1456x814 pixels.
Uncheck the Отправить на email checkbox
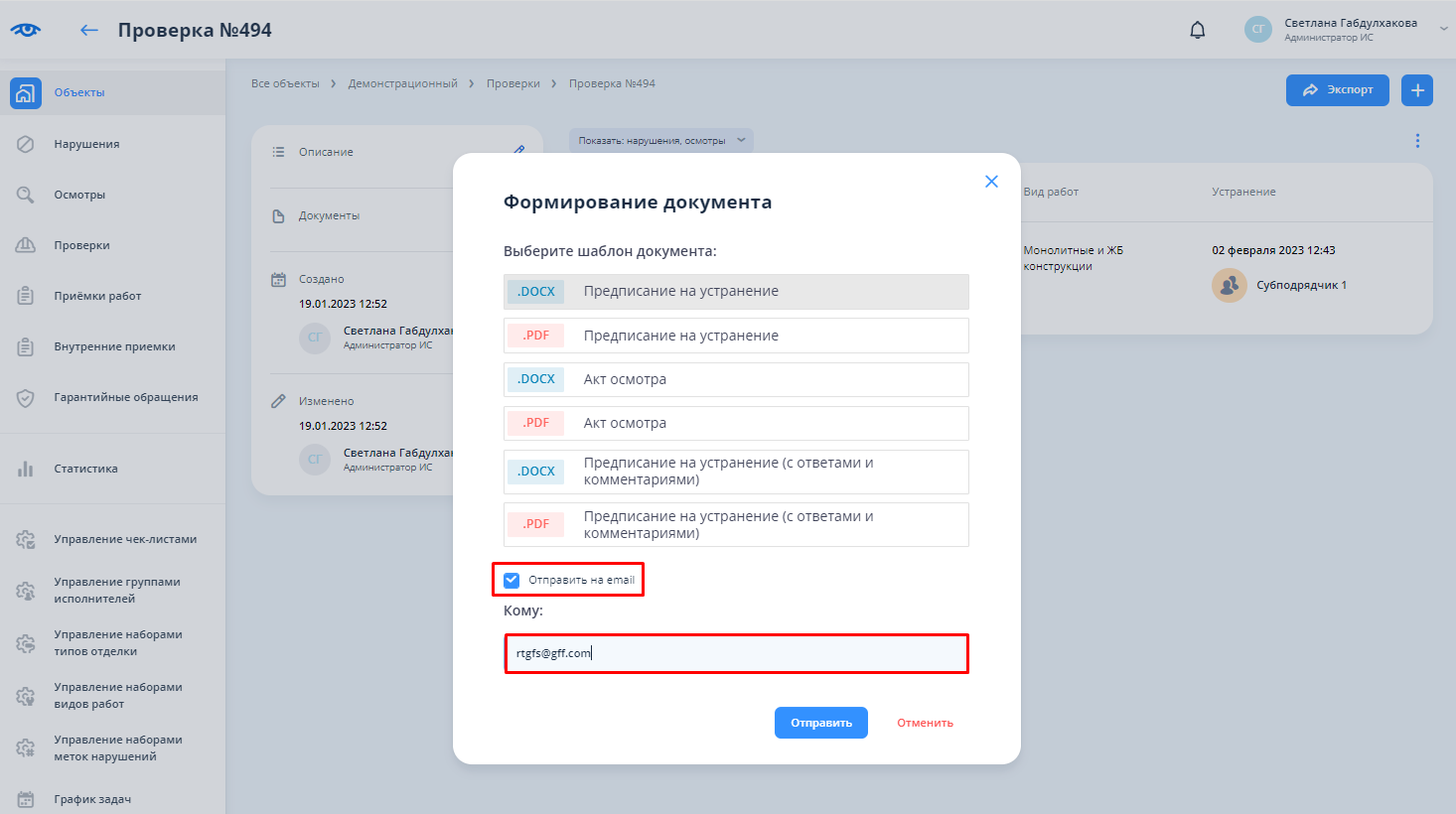point(511,580)
